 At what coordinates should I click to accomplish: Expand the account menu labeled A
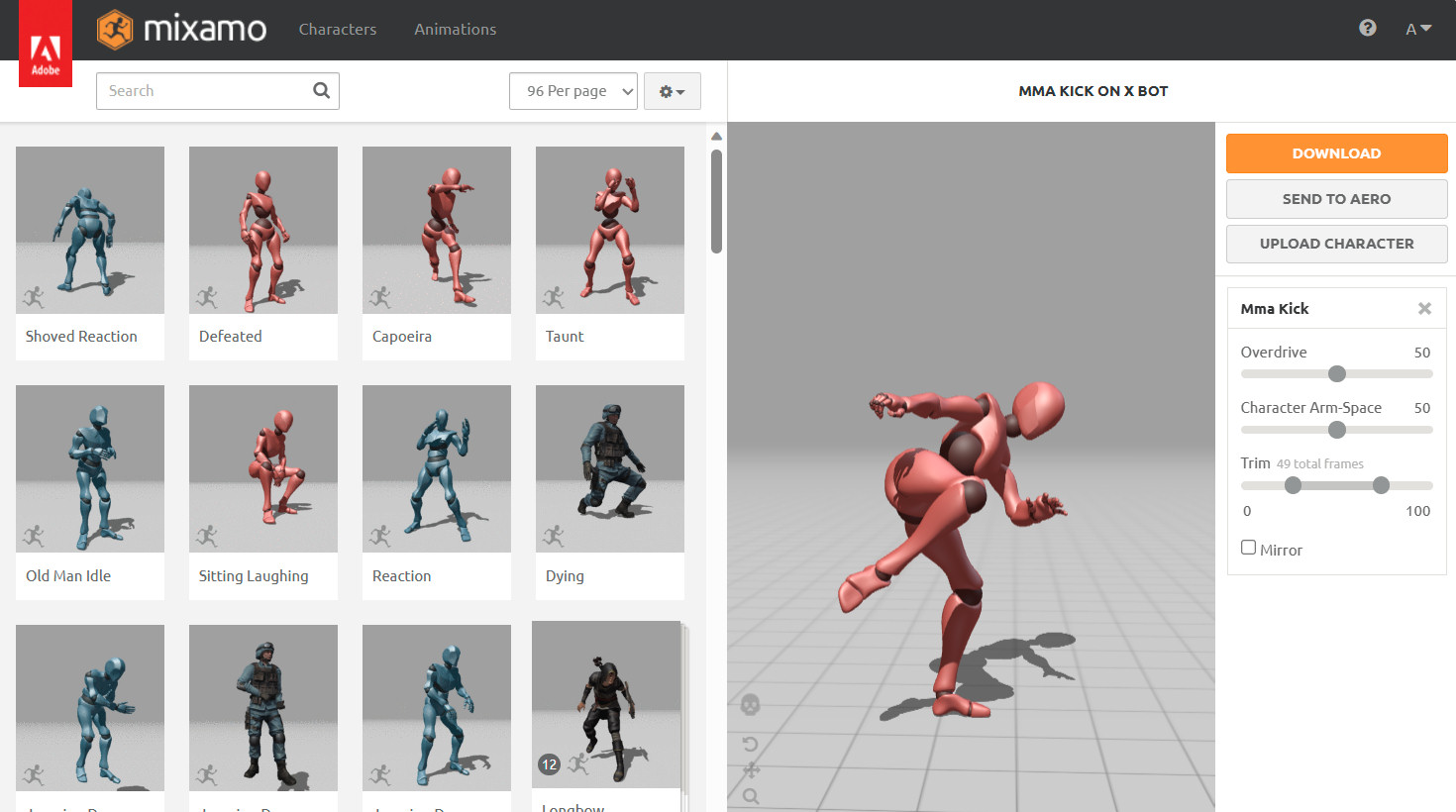coord(1417,29)
